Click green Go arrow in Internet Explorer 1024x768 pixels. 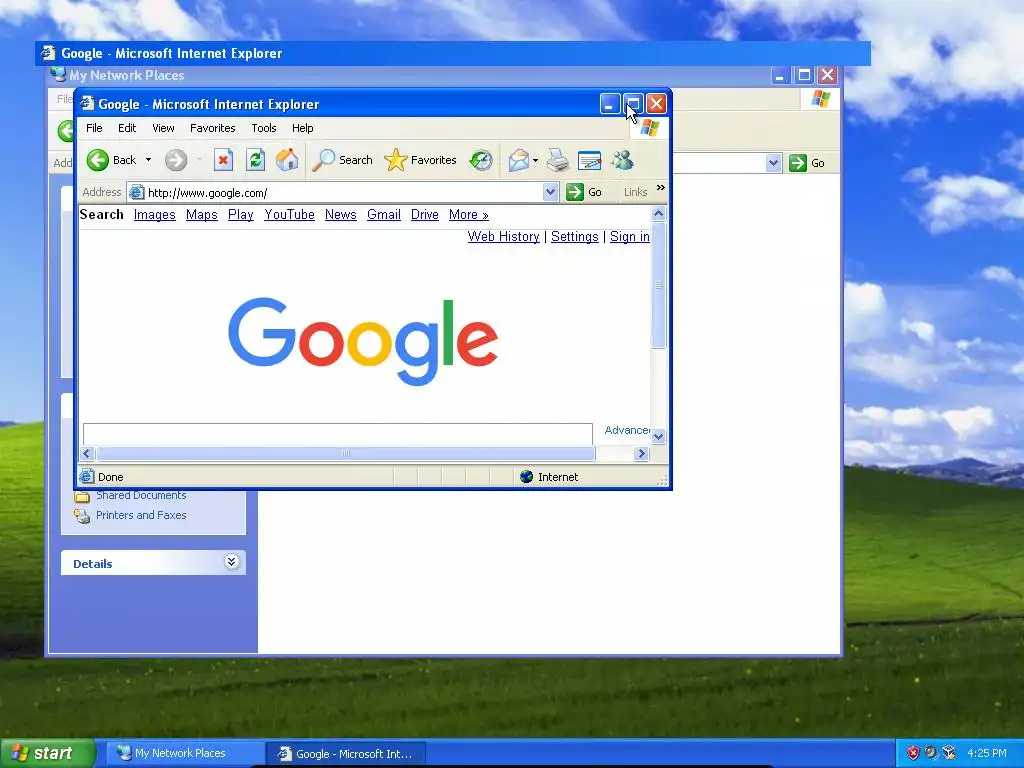[575, 192]
